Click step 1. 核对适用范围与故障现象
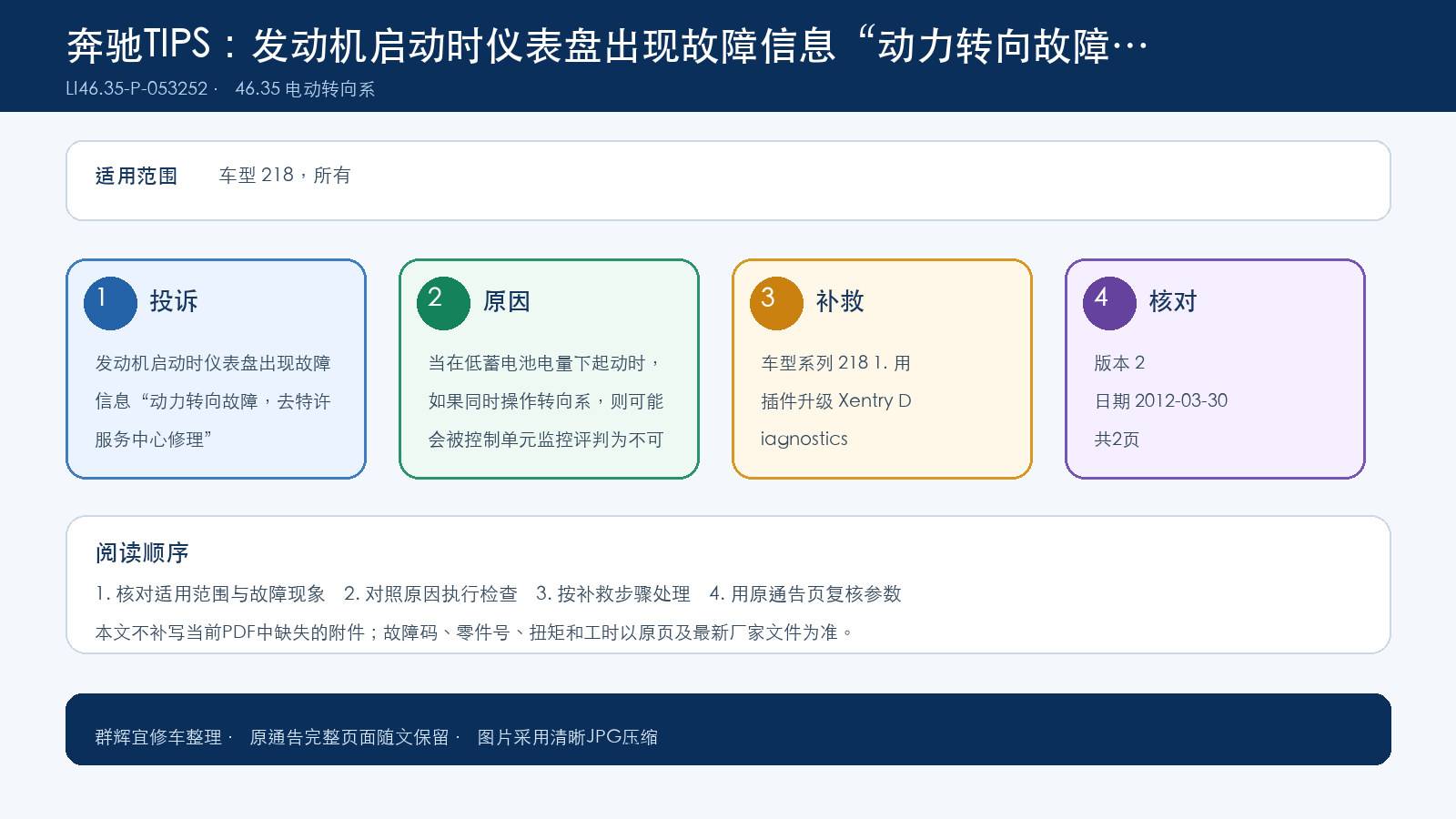 [210, 594]
